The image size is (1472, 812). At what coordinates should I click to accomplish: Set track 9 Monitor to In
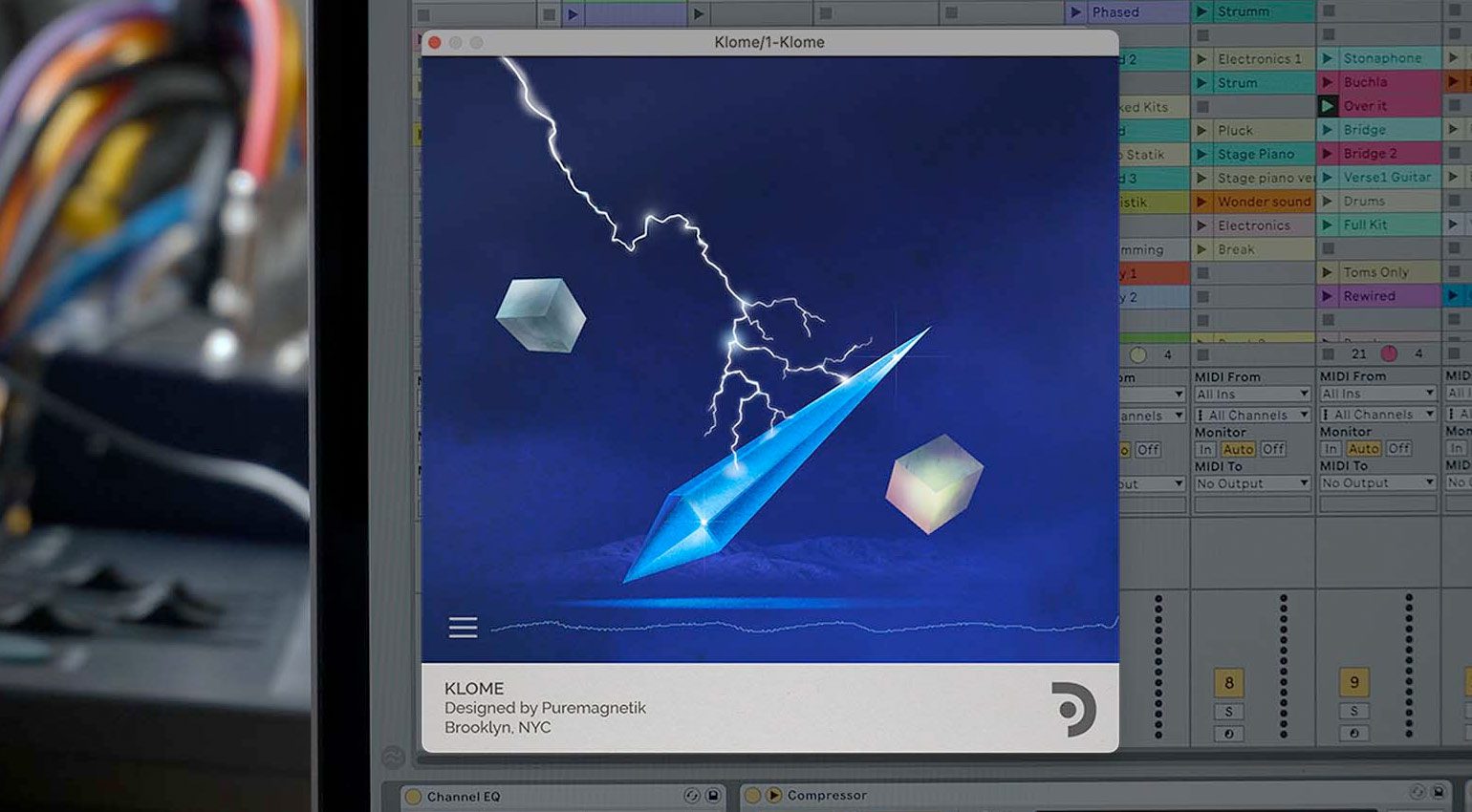[1331, 448]
